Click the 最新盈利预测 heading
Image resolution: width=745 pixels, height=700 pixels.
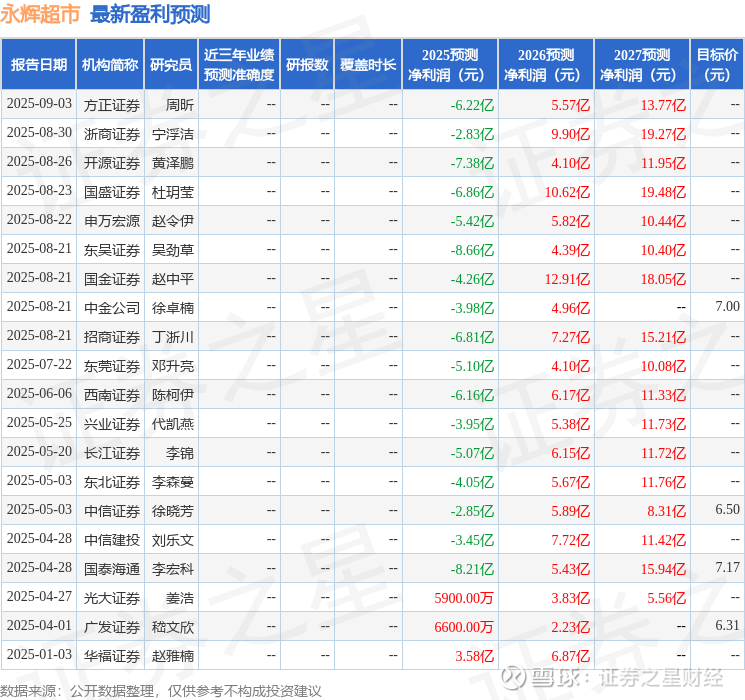pos(150,14)
